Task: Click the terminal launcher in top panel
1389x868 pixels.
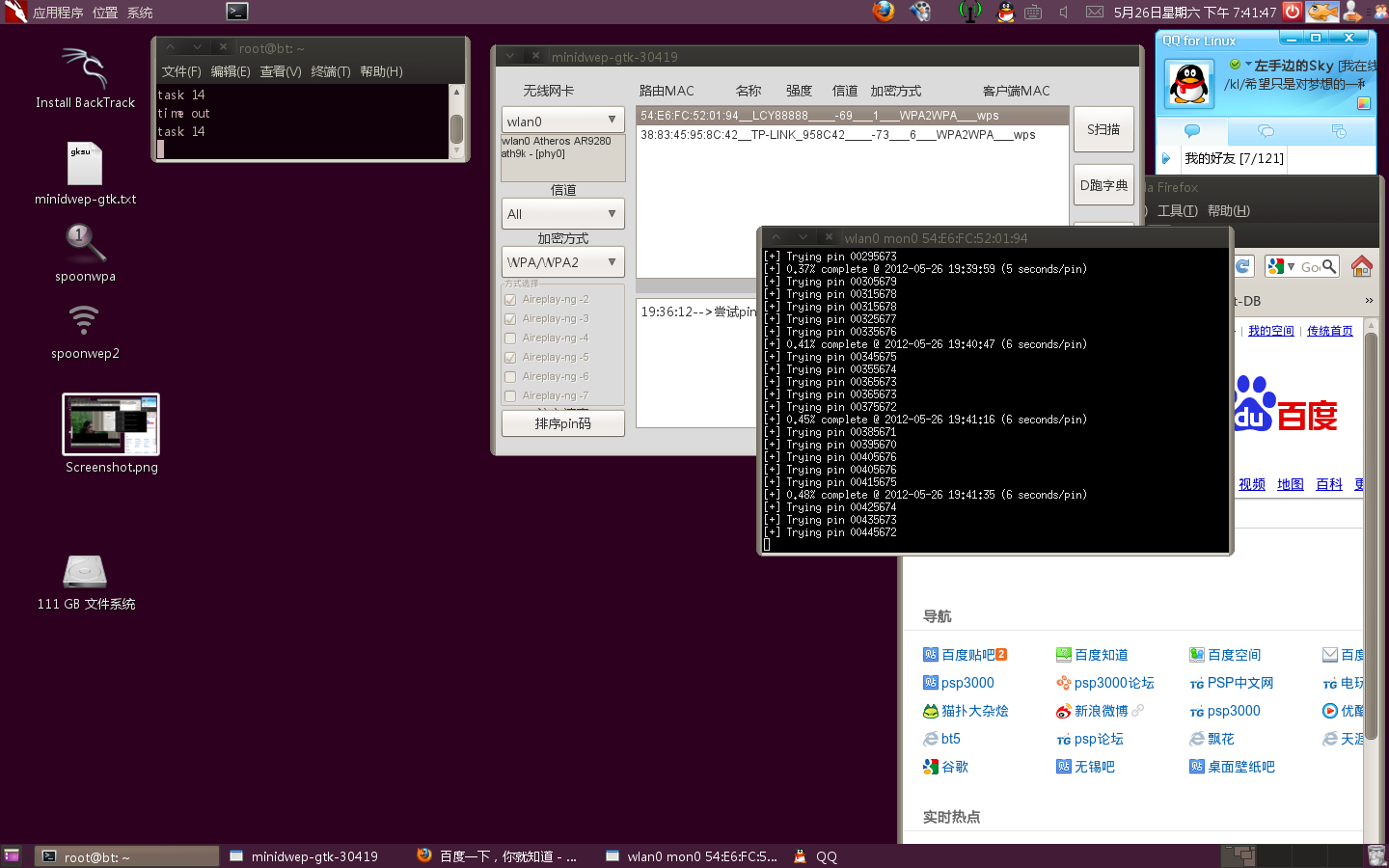Action: 237,12
